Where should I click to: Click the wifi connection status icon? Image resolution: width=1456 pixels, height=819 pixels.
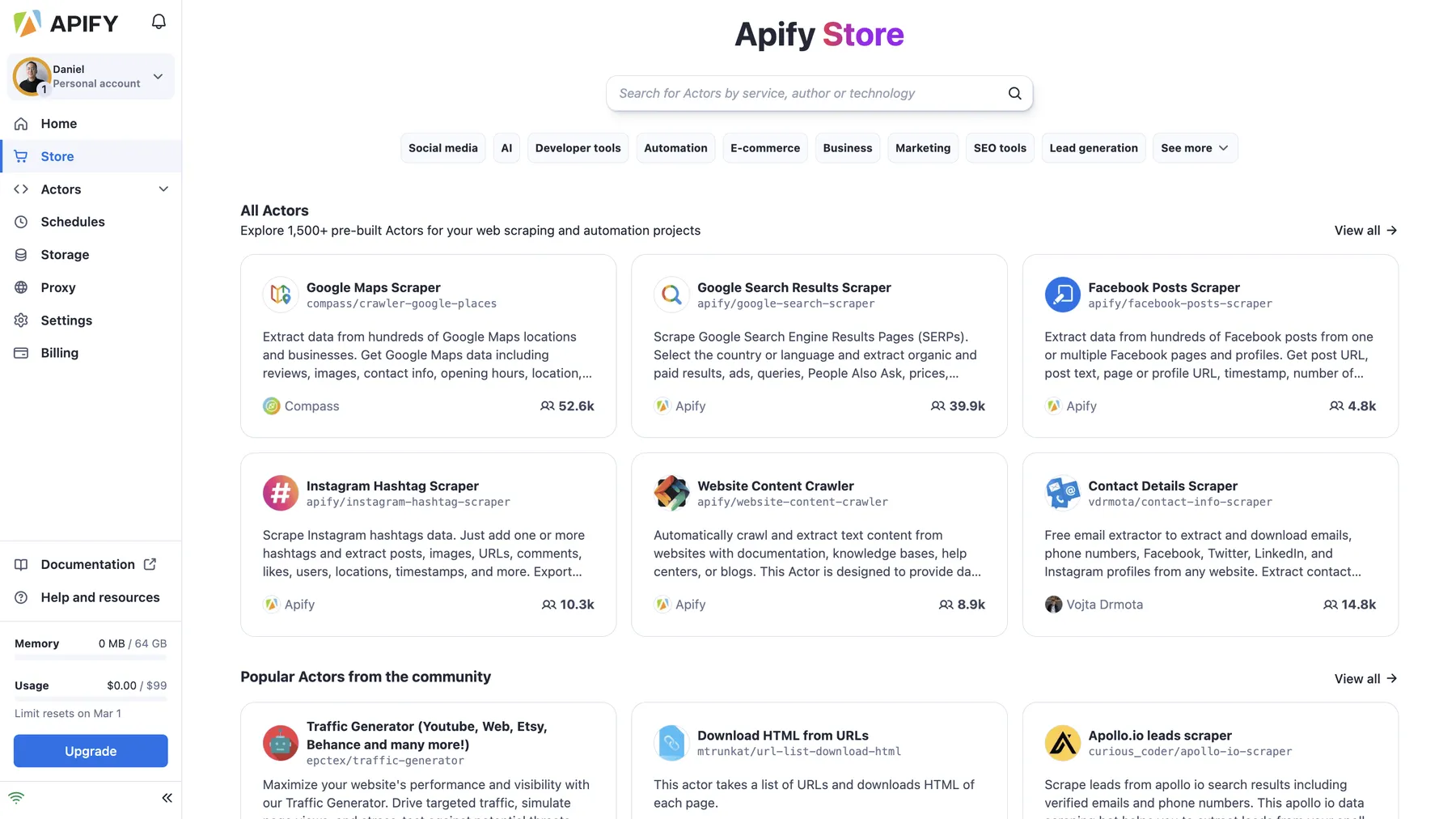(x=16, y=798)
